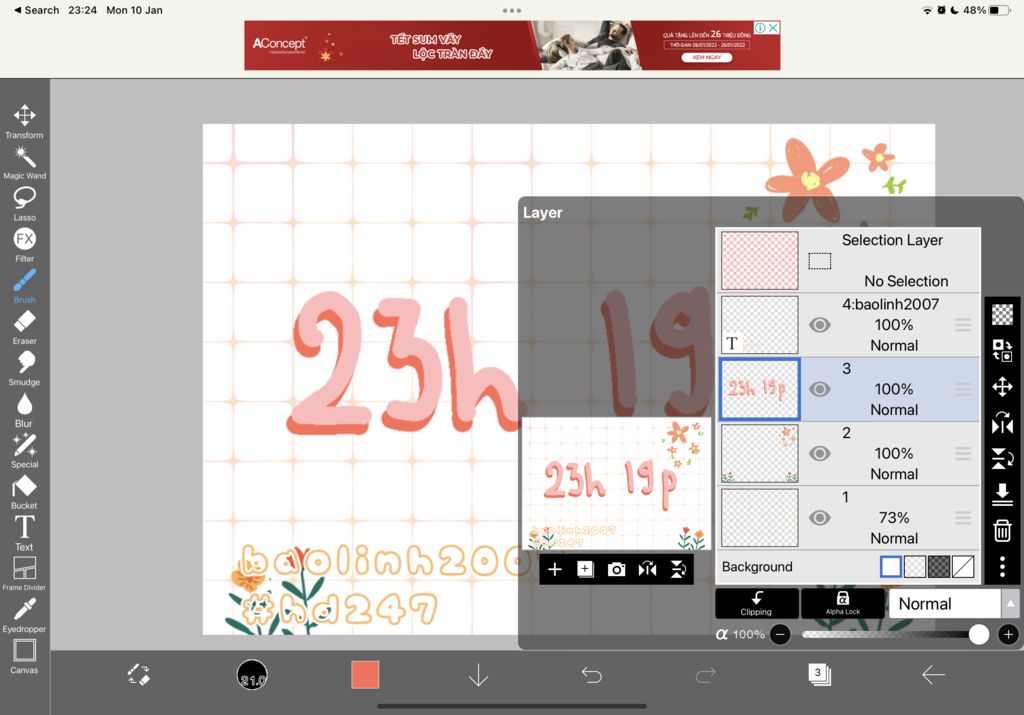1024x715 pixels.
Task: Merge layer down with download-arrow icon
Action: pyautogui.click(x=1002, y=494)
